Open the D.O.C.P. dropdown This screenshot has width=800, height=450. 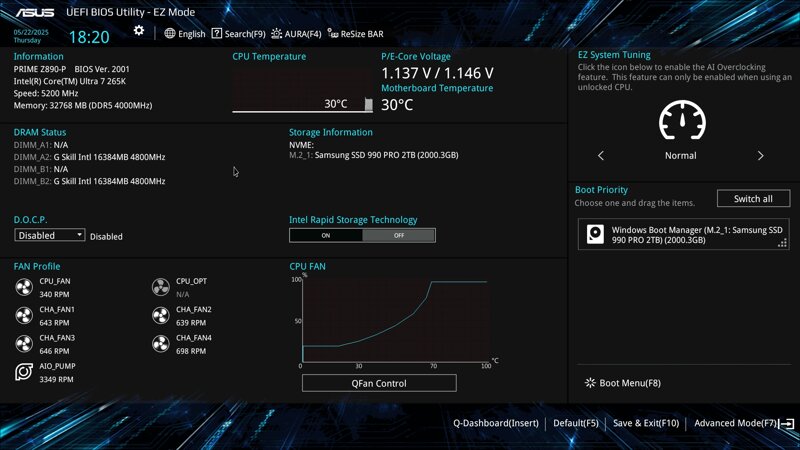click(49, 235)
